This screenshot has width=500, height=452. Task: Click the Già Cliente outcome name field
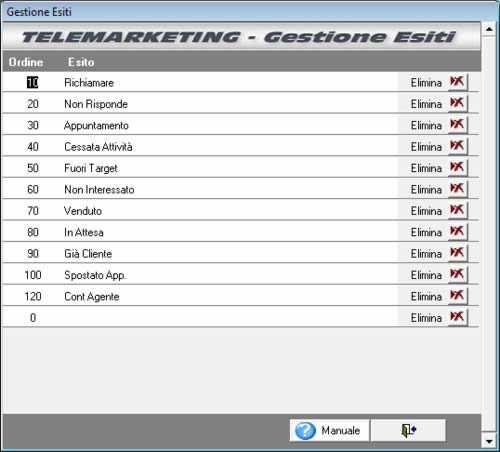[x=230, y=253]
